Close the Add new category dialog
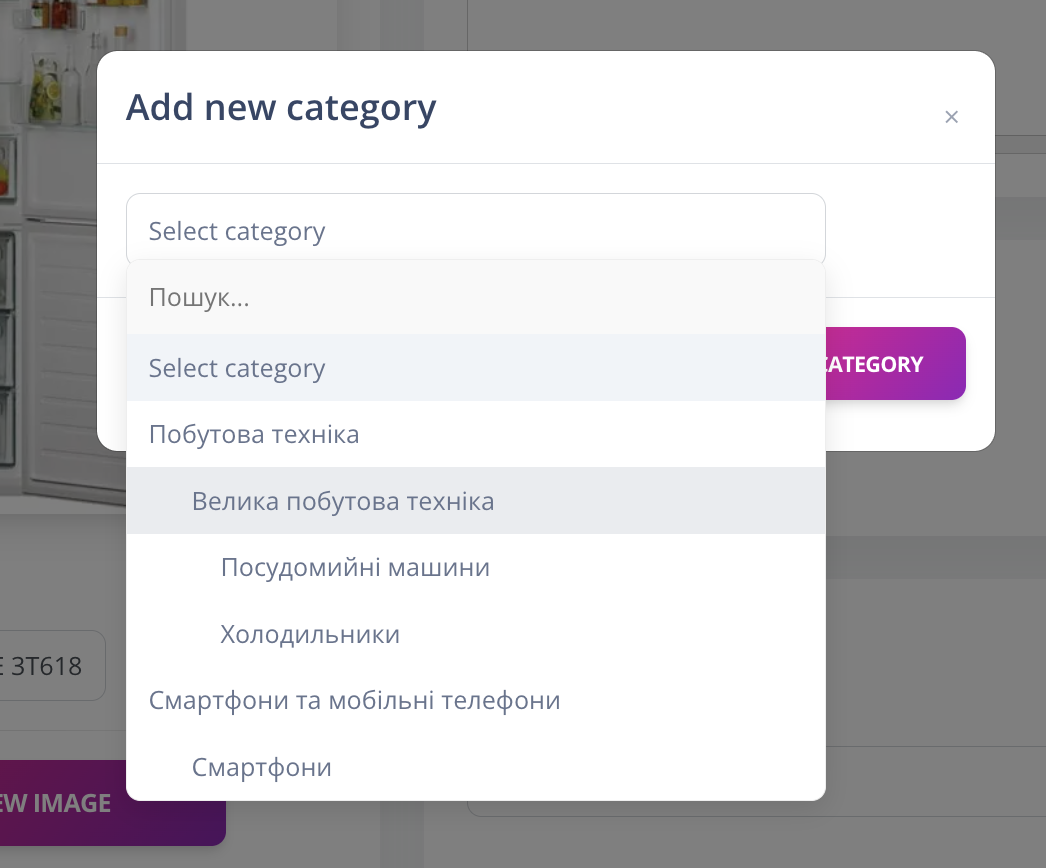The height and width of the screenshot is (868, 1046). pos(951,116)
